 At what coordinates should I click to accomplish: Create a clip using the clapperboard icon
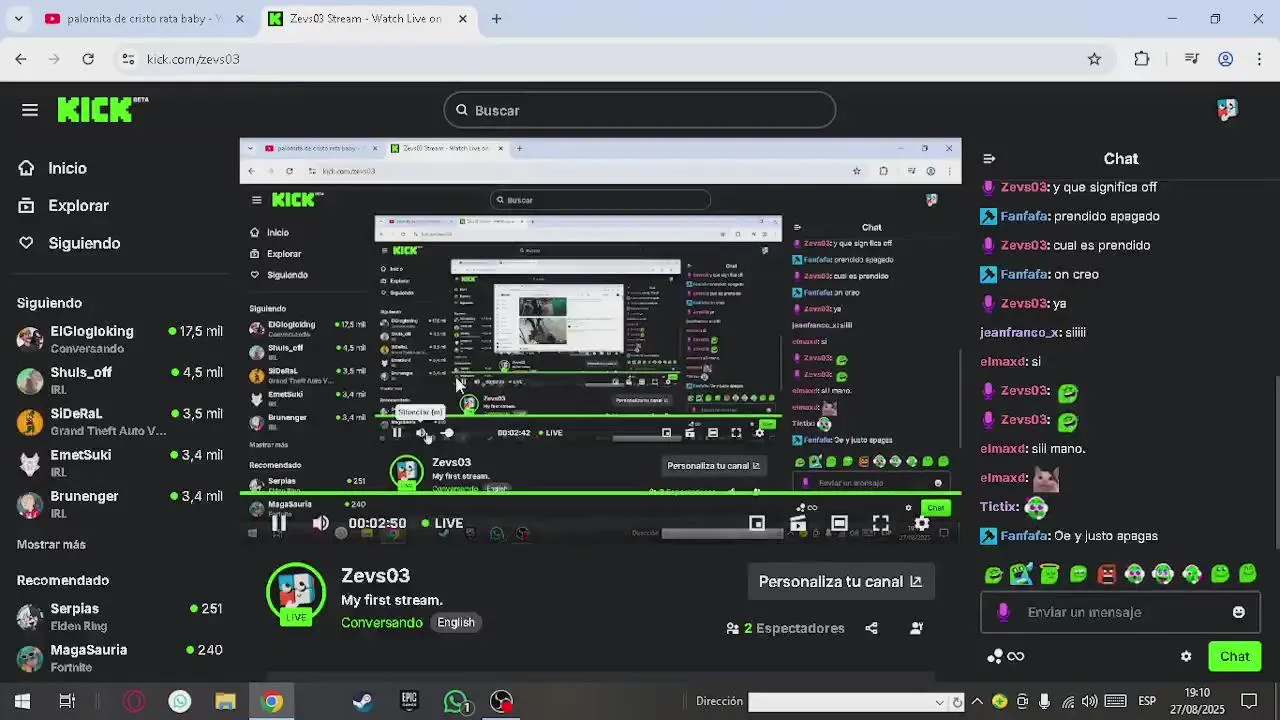pos(798,523)
